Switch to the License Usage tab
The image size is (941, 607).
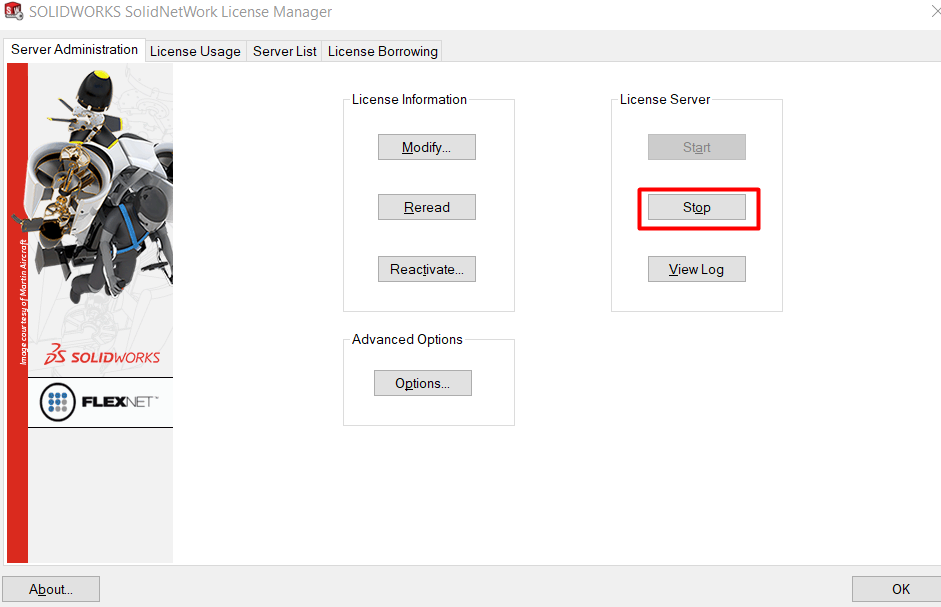(195, 51)
